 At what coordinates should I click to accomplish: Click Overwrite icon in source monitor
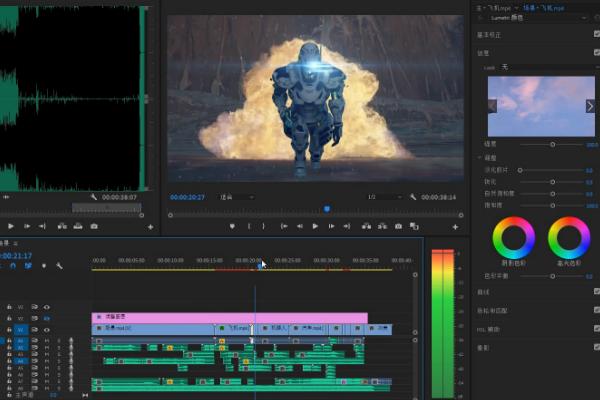click(78, 226)
